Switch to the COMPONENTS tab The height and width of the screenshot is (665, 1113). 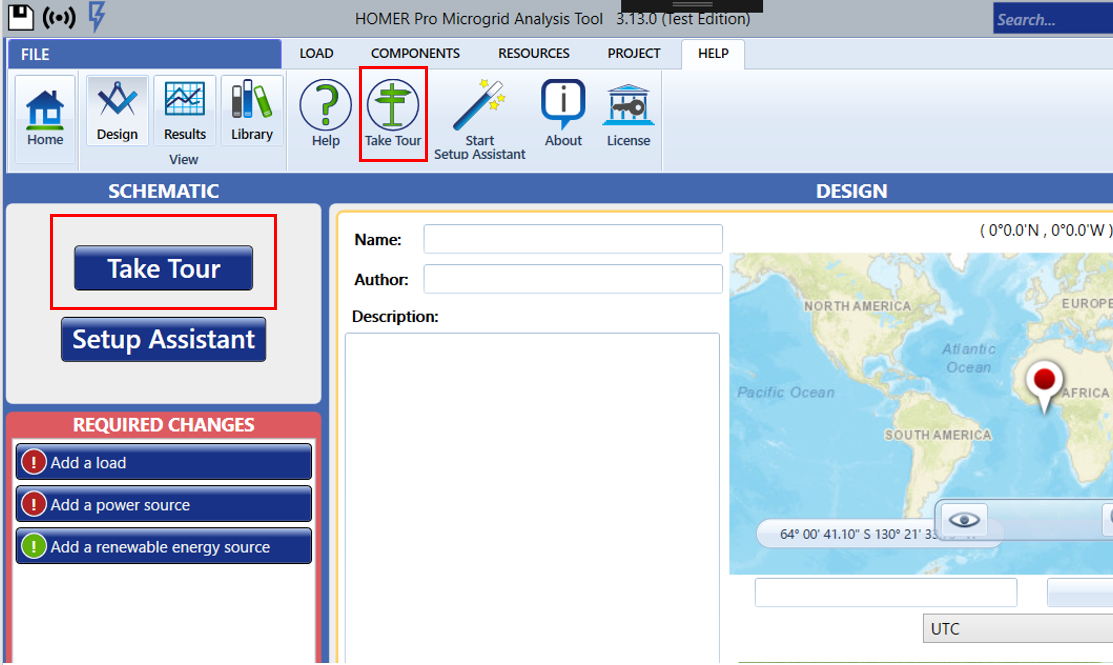pyautogui.click(x=415, y=53)
